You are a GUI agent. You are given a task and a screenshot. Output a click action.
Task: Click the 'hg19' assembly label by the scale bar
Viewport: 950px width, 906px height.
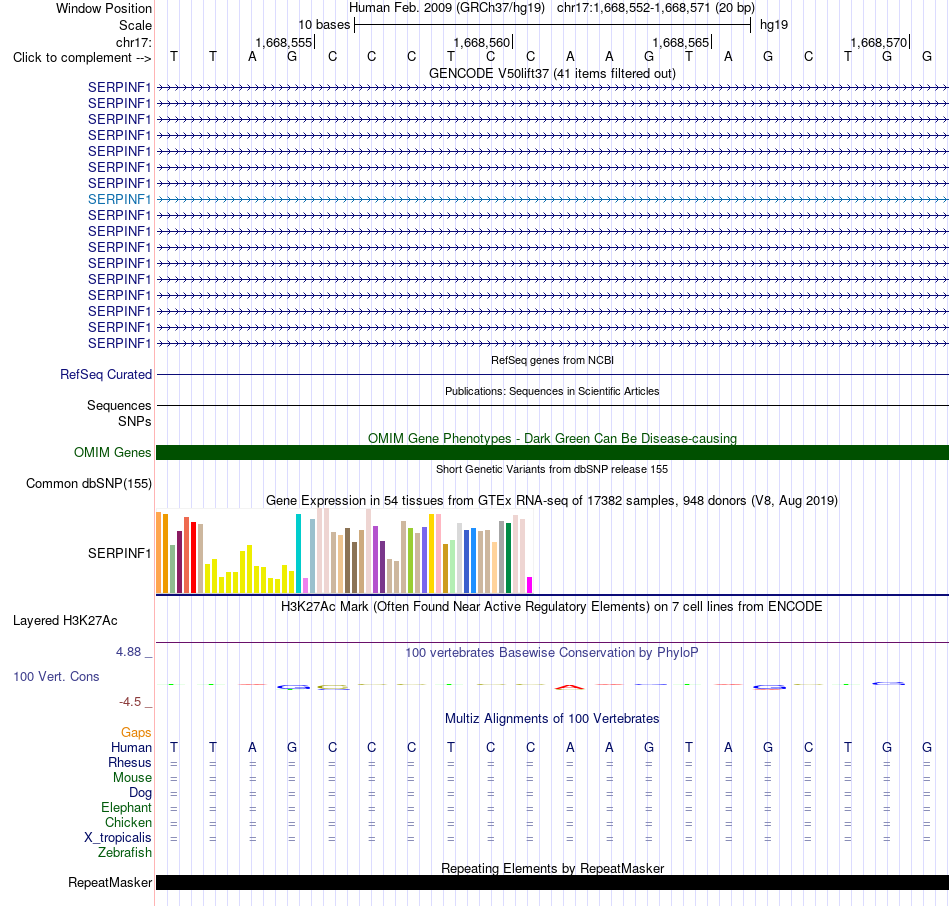(x=774, y=25)
